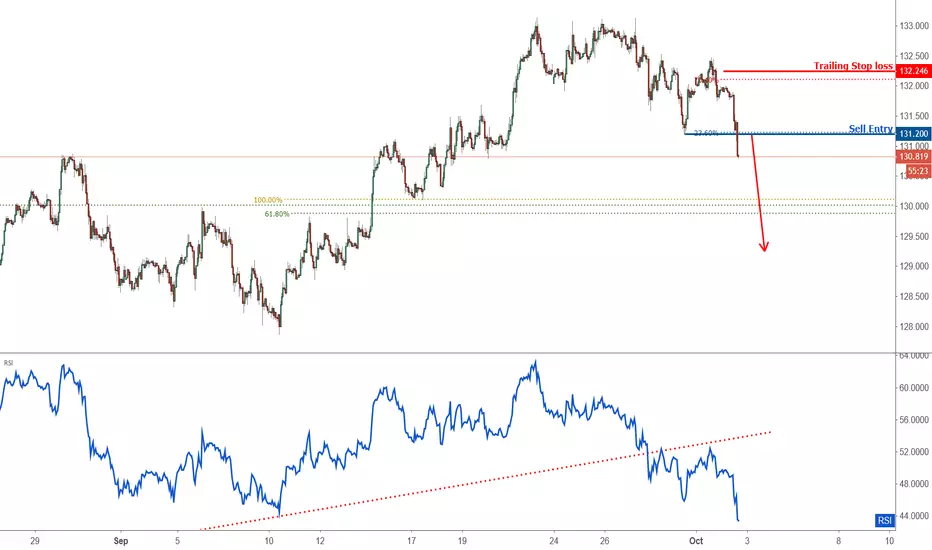Click the 5 date label on time axis
Viewport: 932px width, 550px height.
tap(177, 541)
